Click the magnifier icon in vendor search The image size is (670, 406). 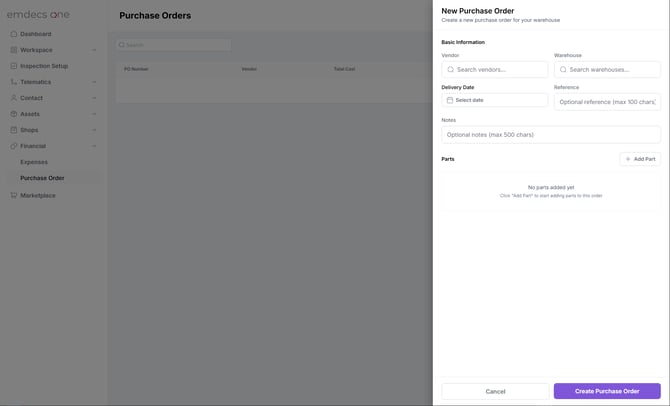click(450, 69)
